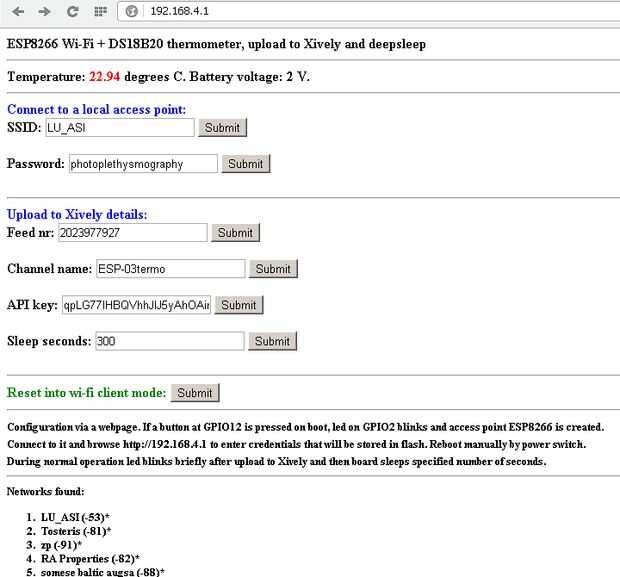Submit Reset into wi-fi client mode

coord(195,393)
